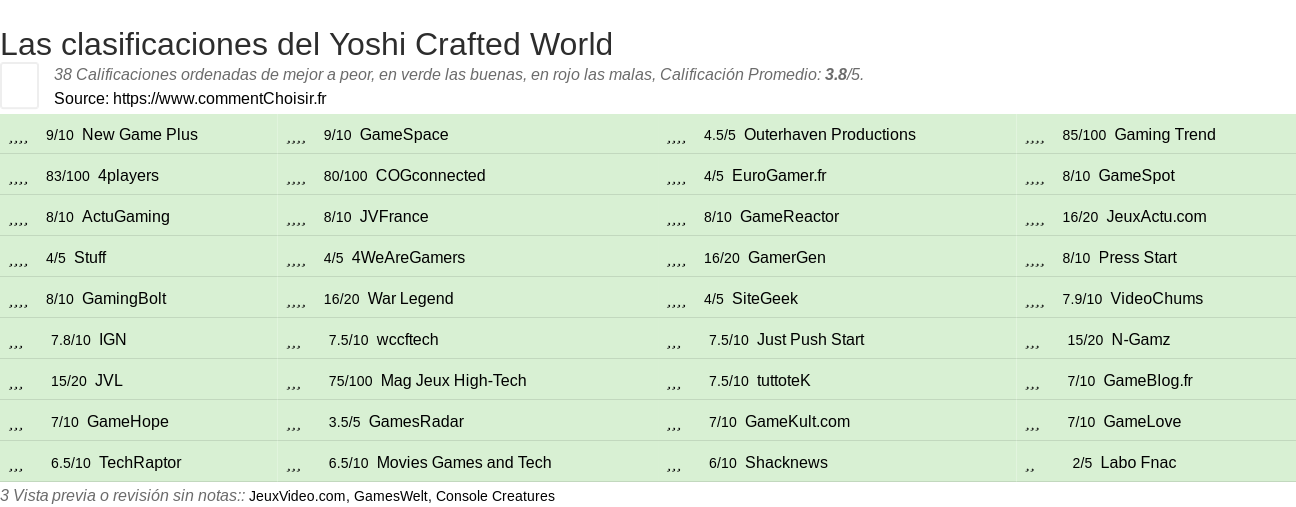This screenshot has width=1296, height=507.
Task: Select the GameSpot entry
Action: point(1136,175)
